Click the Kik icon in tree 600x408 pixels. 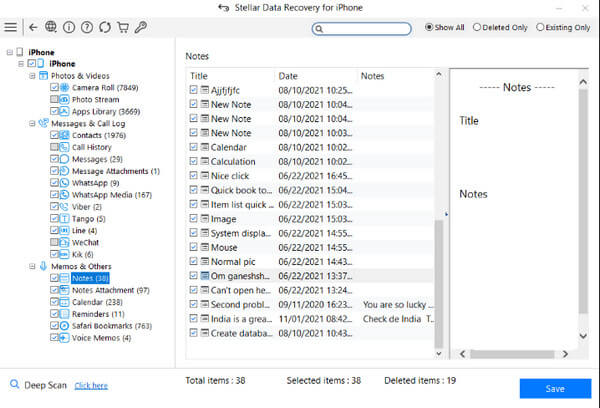[64, 254]
